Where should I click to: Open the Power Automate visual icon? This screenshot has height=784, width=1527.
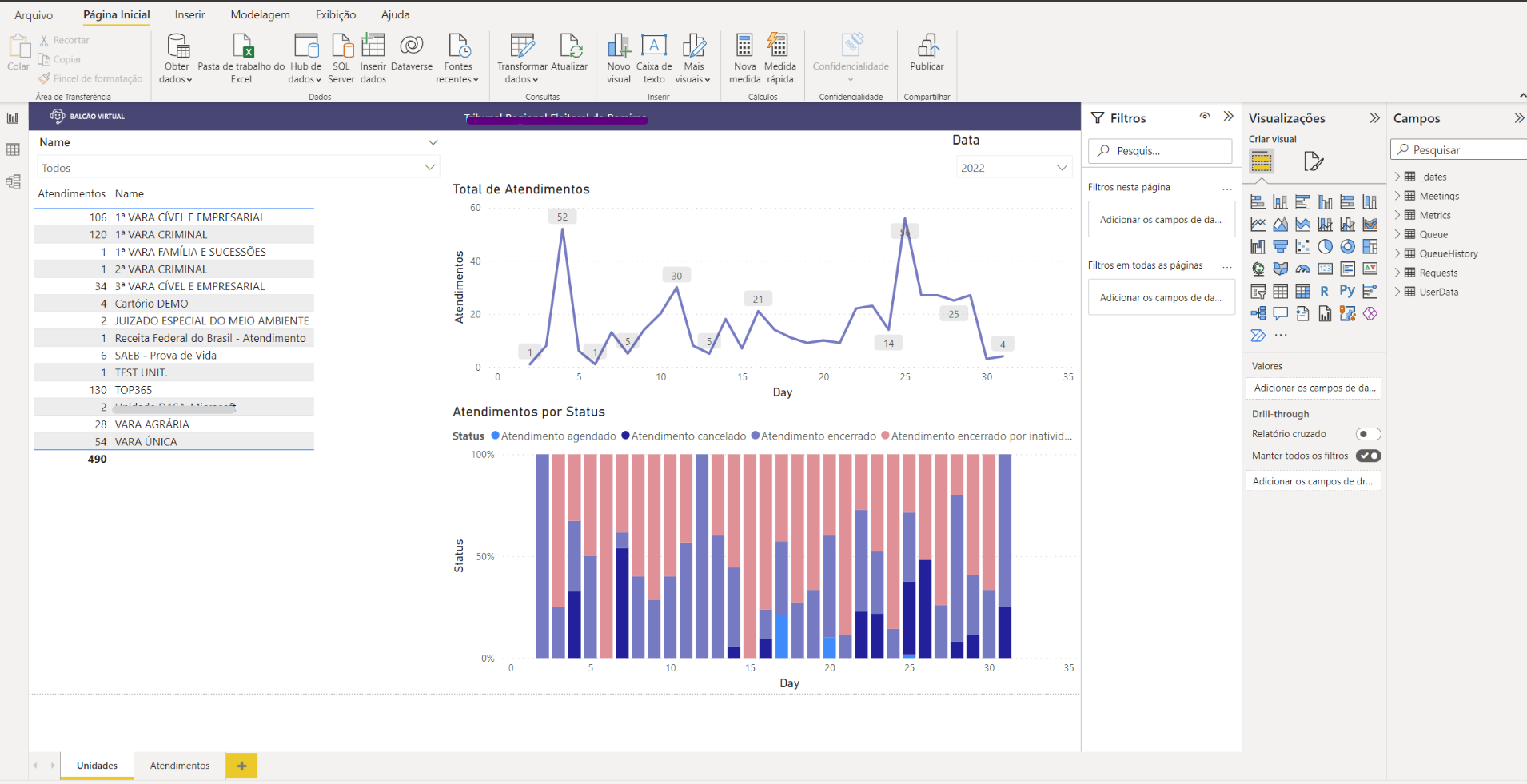1258,336
